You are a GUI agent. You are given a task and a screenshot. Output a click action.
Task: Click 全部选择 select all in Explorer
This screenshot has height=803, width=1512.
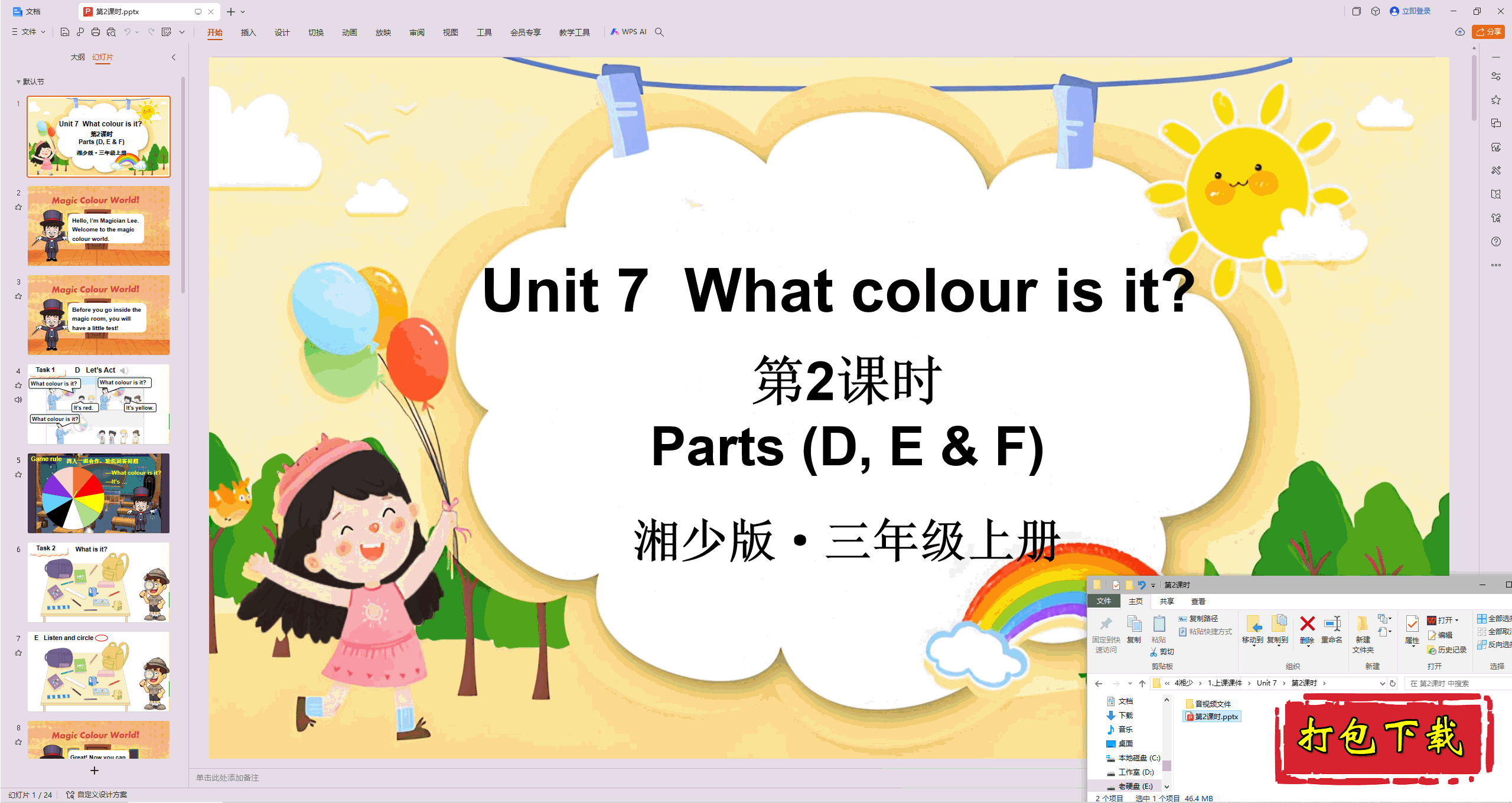(x=1494, y=618)
